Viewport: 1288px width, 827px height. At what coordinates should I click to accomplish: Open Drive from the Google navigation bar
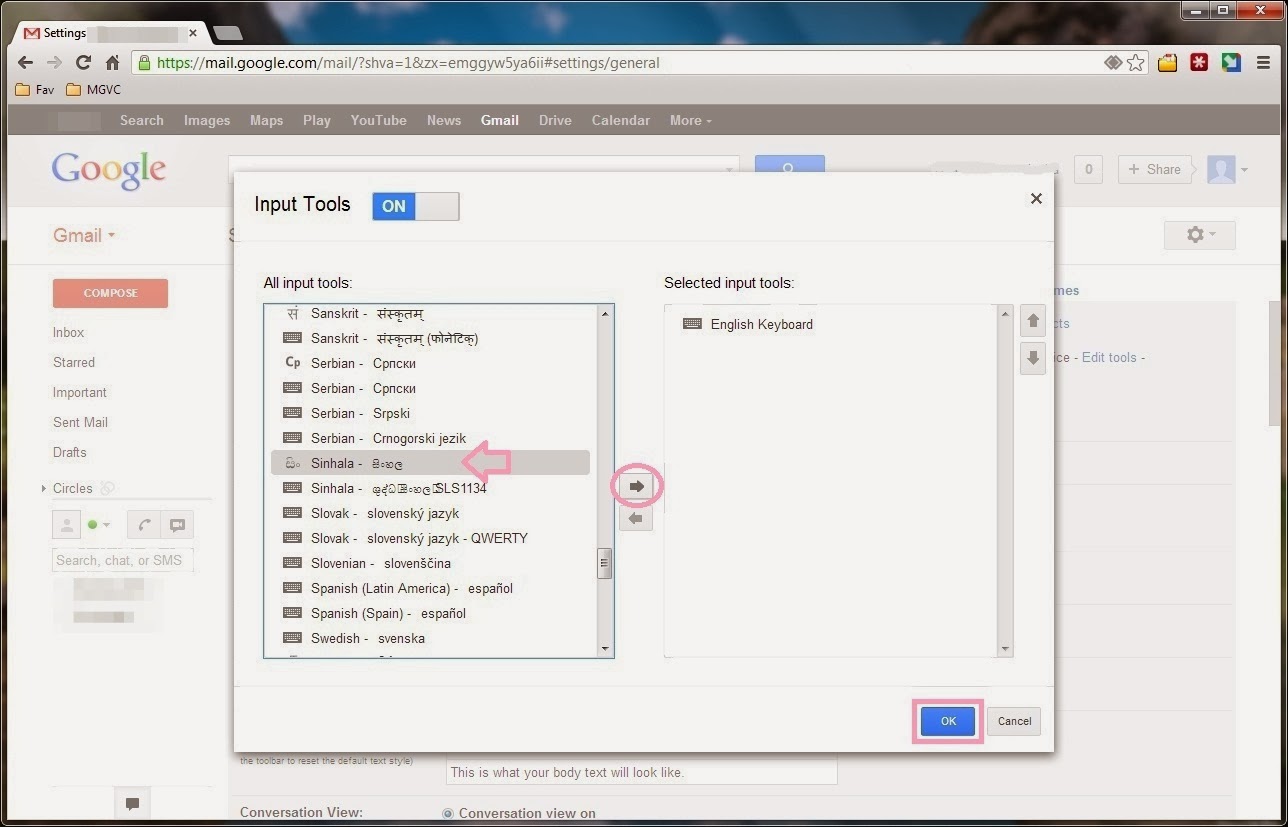coord(555,120)
